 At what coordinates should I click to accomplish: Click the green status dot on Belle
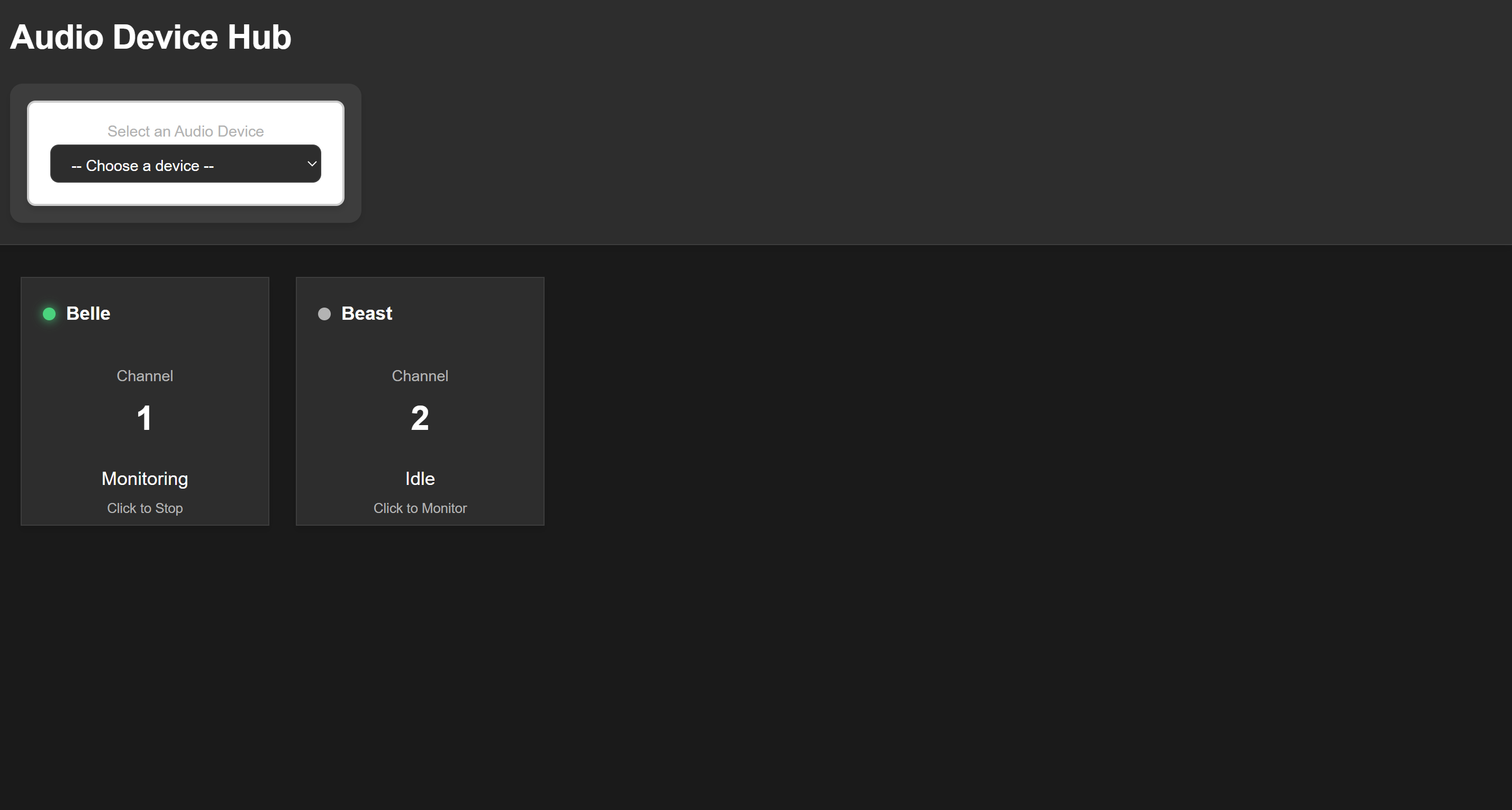(49, 314)
